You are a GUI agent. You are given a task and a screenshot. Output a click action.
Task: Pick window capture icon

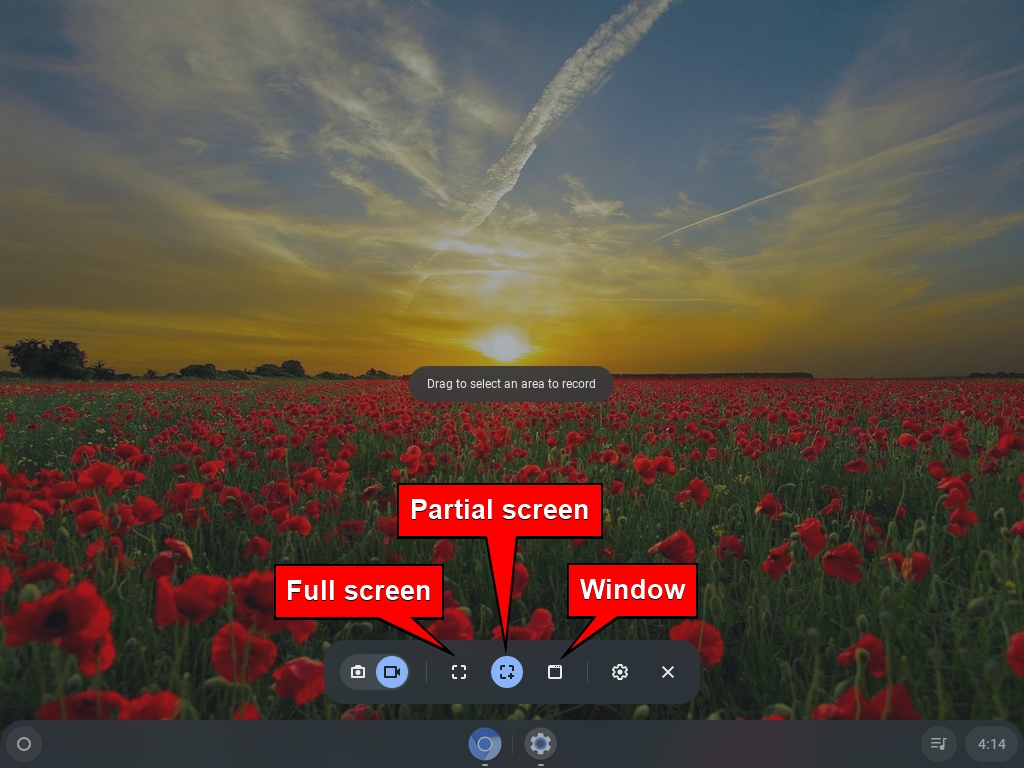pyautogui.click(x=554, y=672)
